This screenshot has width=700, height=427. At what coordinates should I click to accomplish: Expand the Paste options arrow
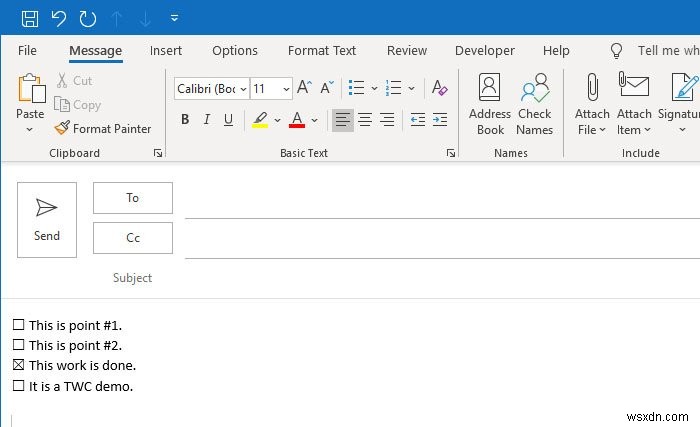pyautogui.click(x=30, y=130)
